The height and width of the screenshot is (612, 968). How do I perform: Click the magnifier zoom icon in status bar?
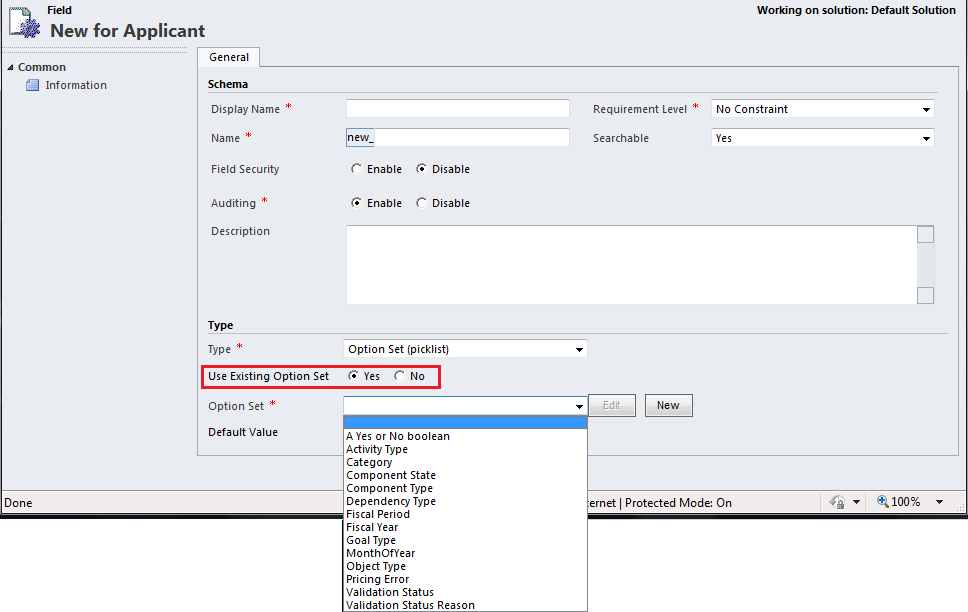coord(884,501)
